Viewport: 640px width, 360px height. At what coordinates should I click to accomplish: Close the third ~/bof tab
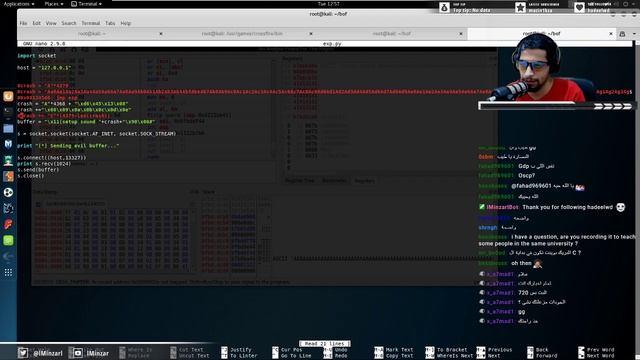point(461,34)
